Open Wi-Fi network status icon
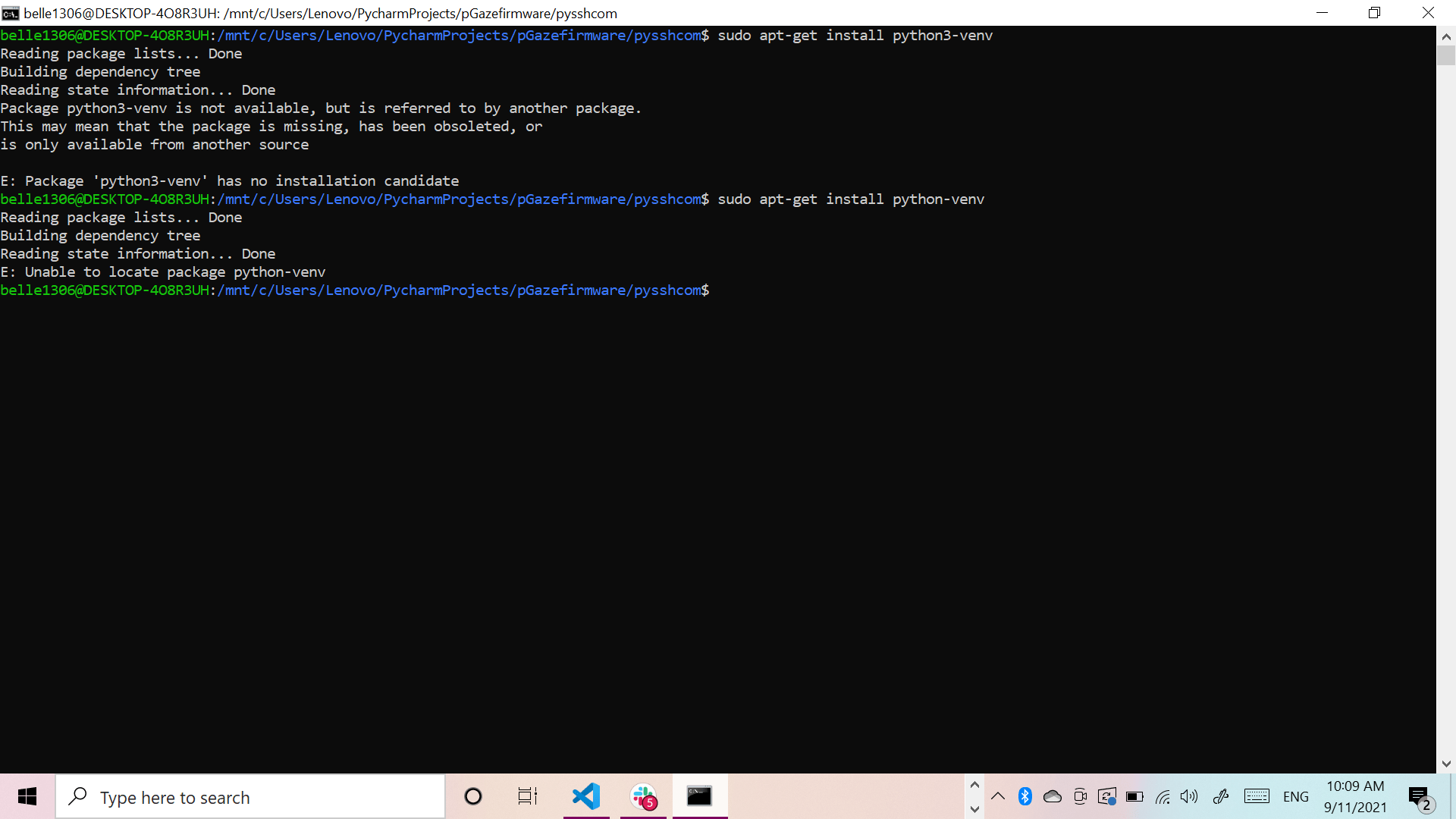 [1163, 796]
